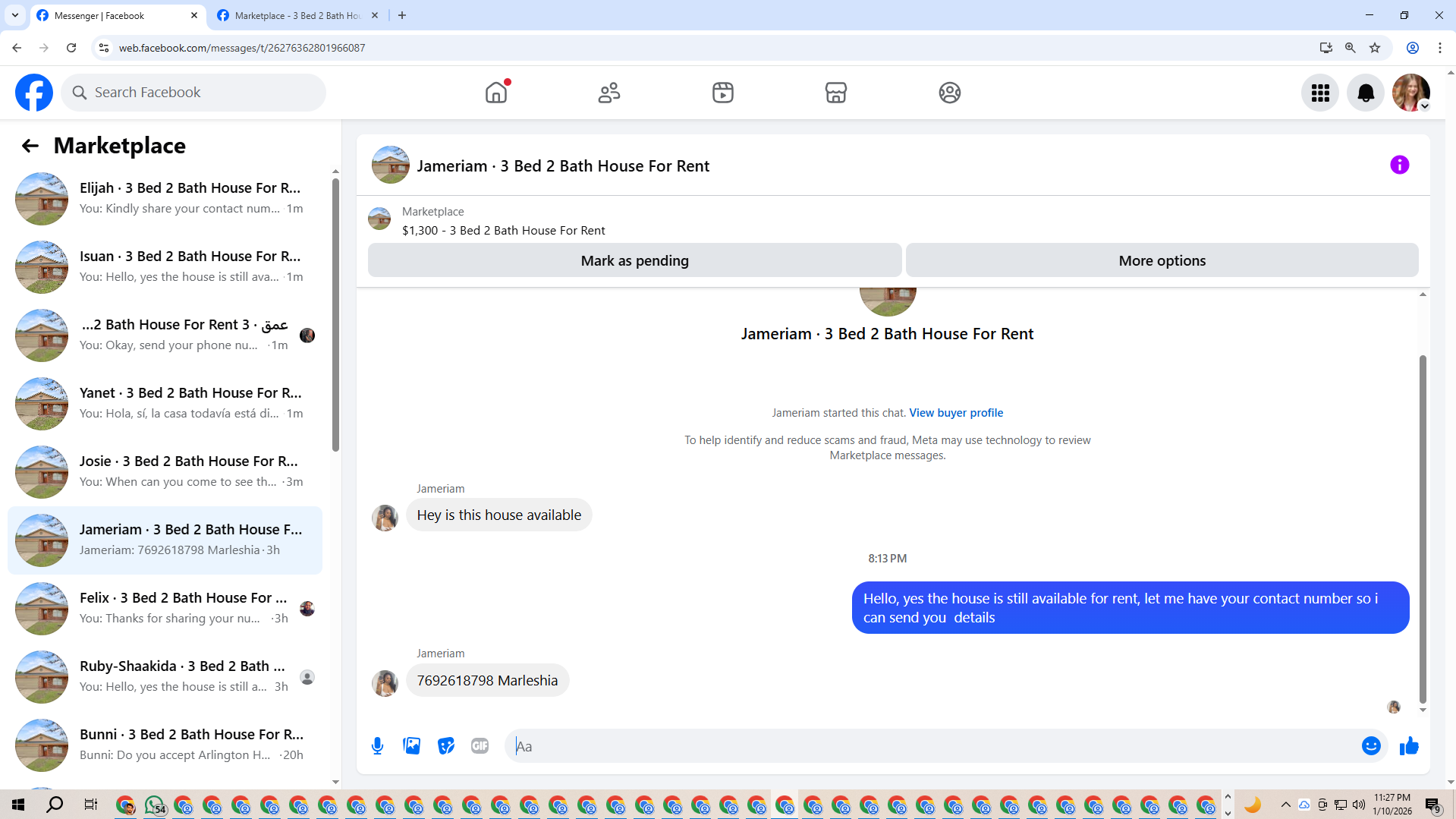Open the volume control in system tray
The image size is (1456, 819).
coord(1359,805)
